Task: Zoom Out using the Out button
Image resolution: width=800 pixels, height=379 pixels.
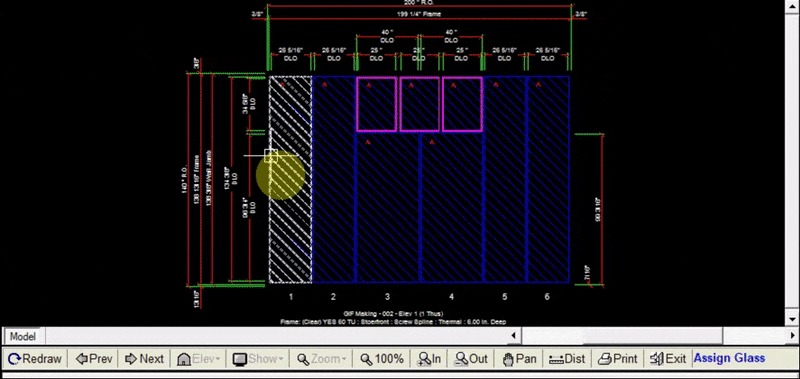Action: click(x=471, y=359)
